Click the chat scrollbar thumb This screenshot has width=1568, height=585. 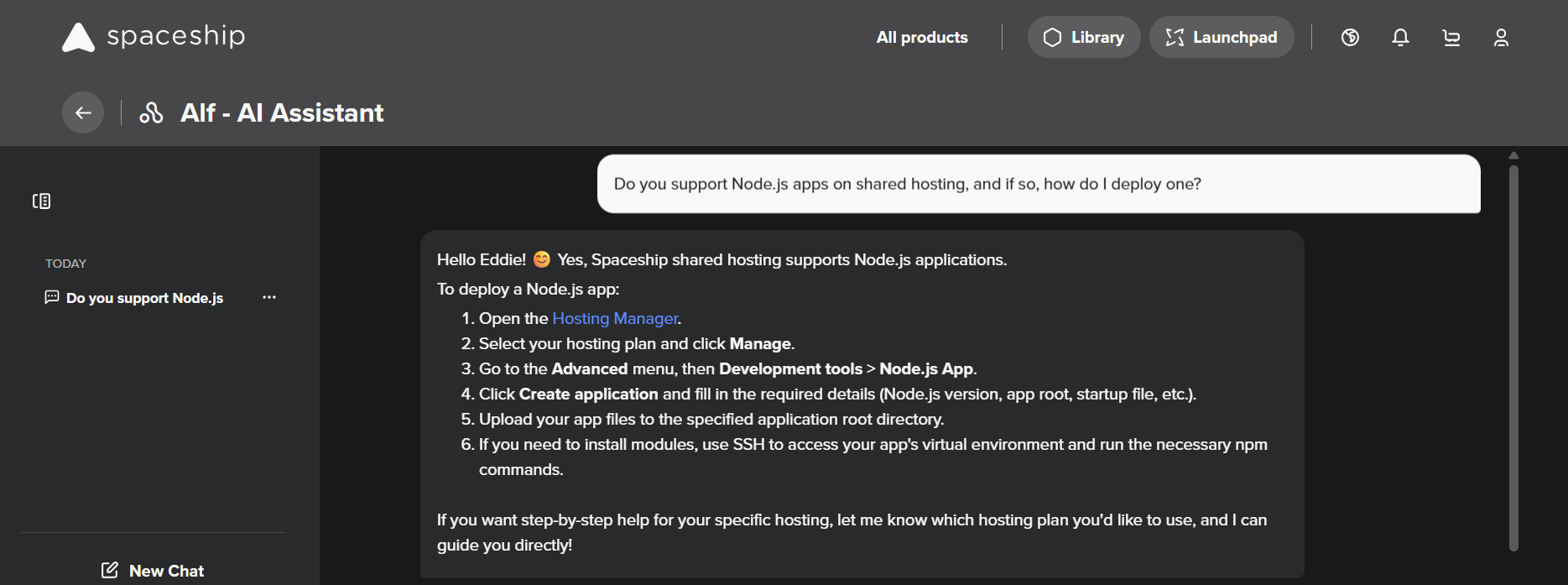(x=1513, y=358)
